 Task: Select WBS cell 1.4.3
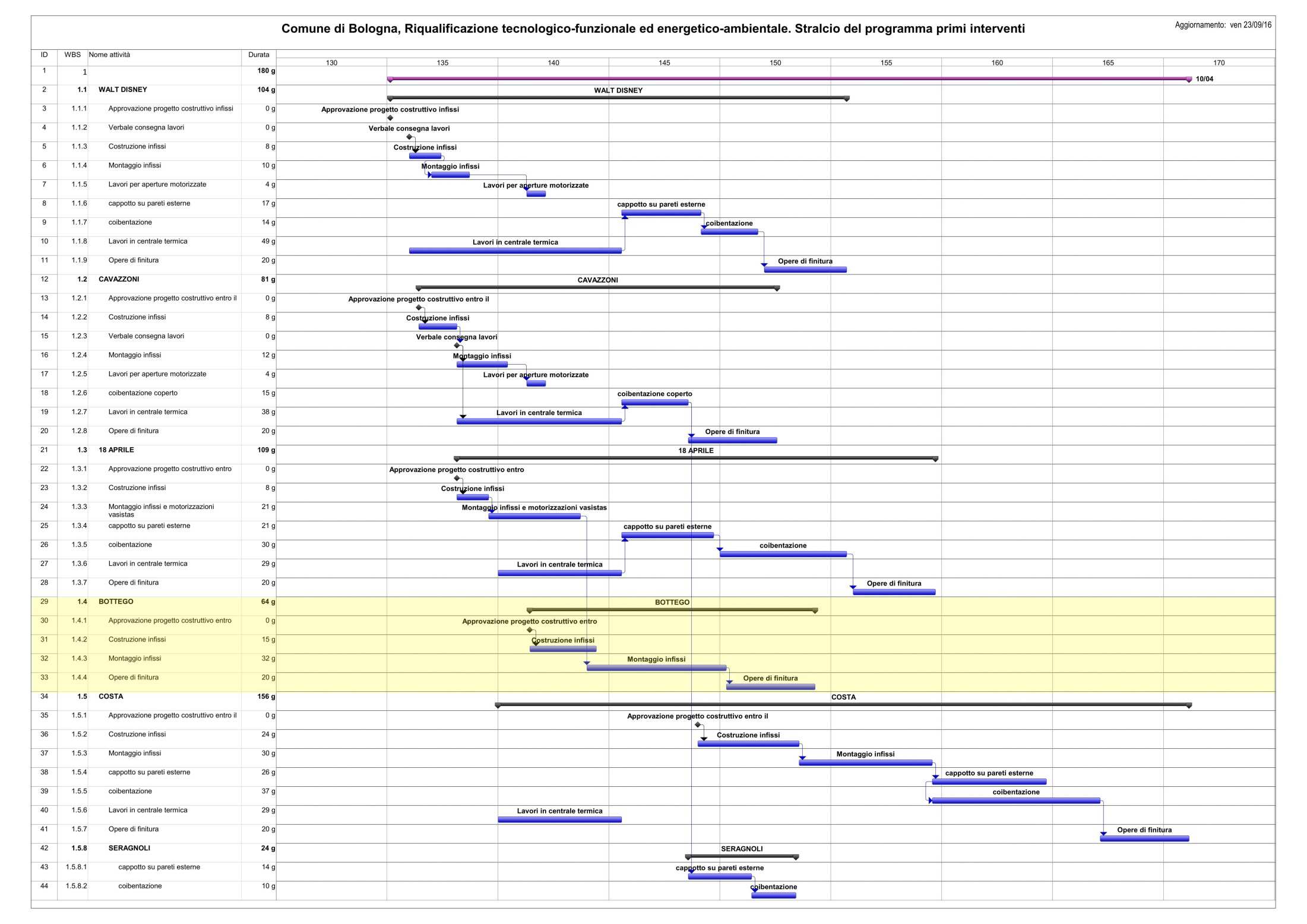pos(79,659)
